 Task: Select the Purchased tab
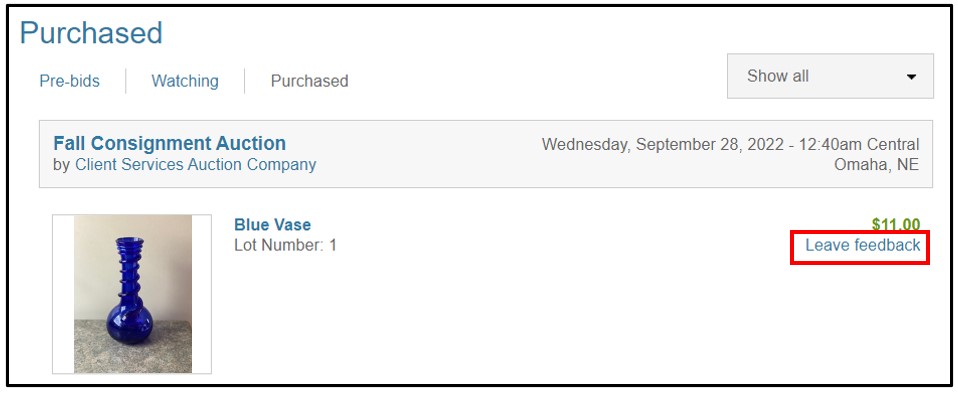pyautogui.click(x=309, y=81)
